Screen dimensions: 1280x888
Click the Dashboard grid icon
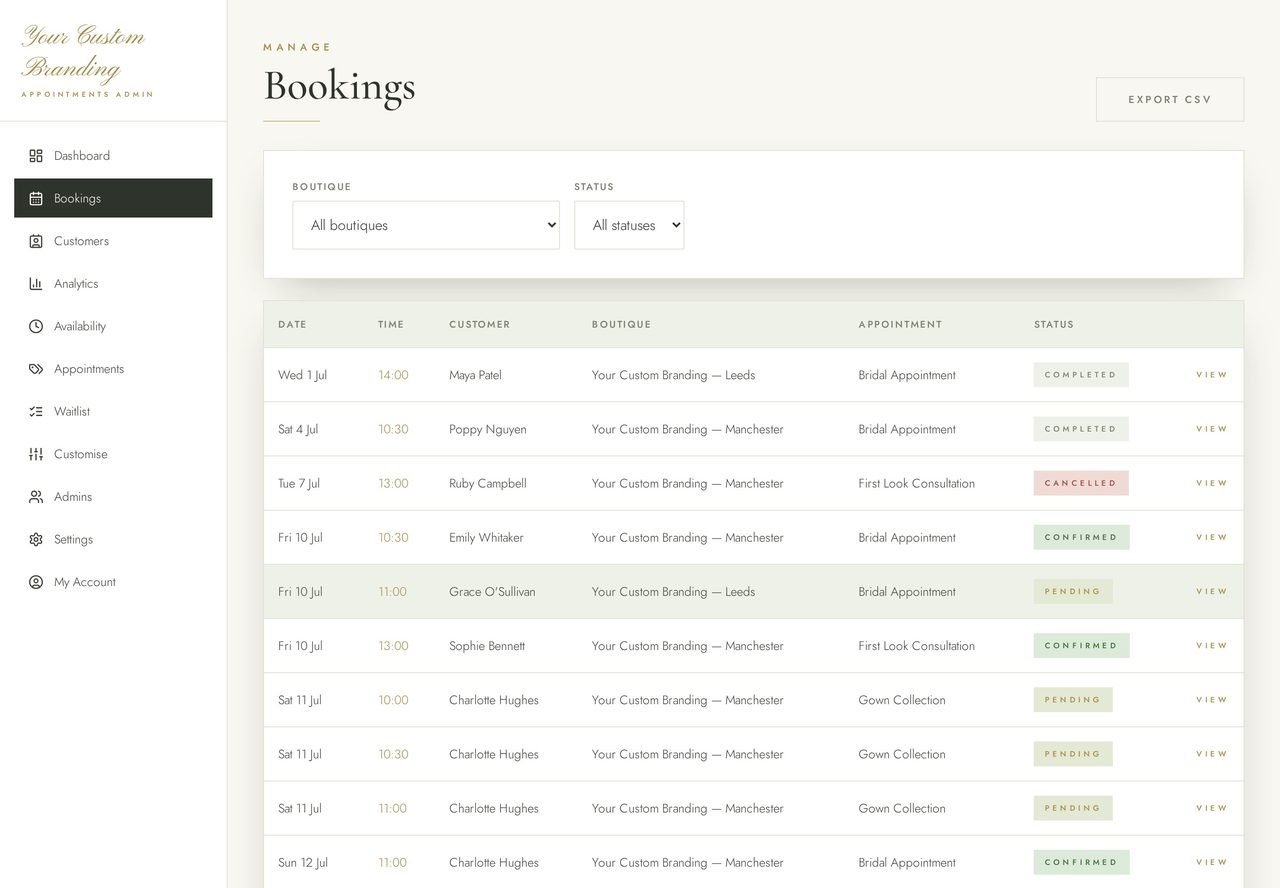pyautogui.click(x=36, y=156)
